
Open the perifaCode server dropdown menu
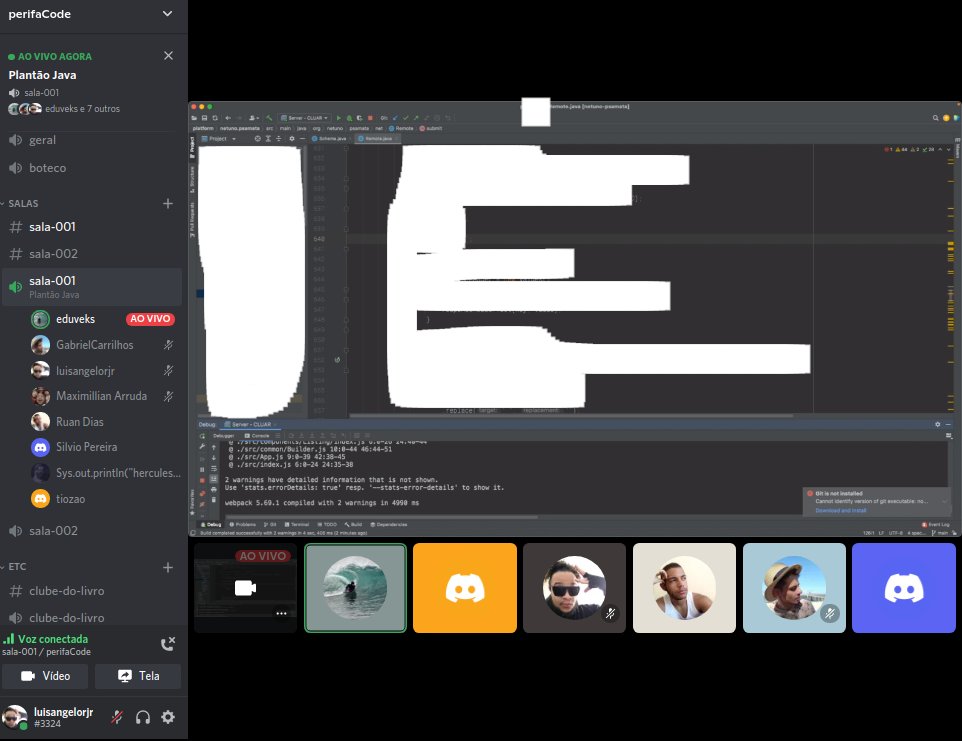[167, 13]
